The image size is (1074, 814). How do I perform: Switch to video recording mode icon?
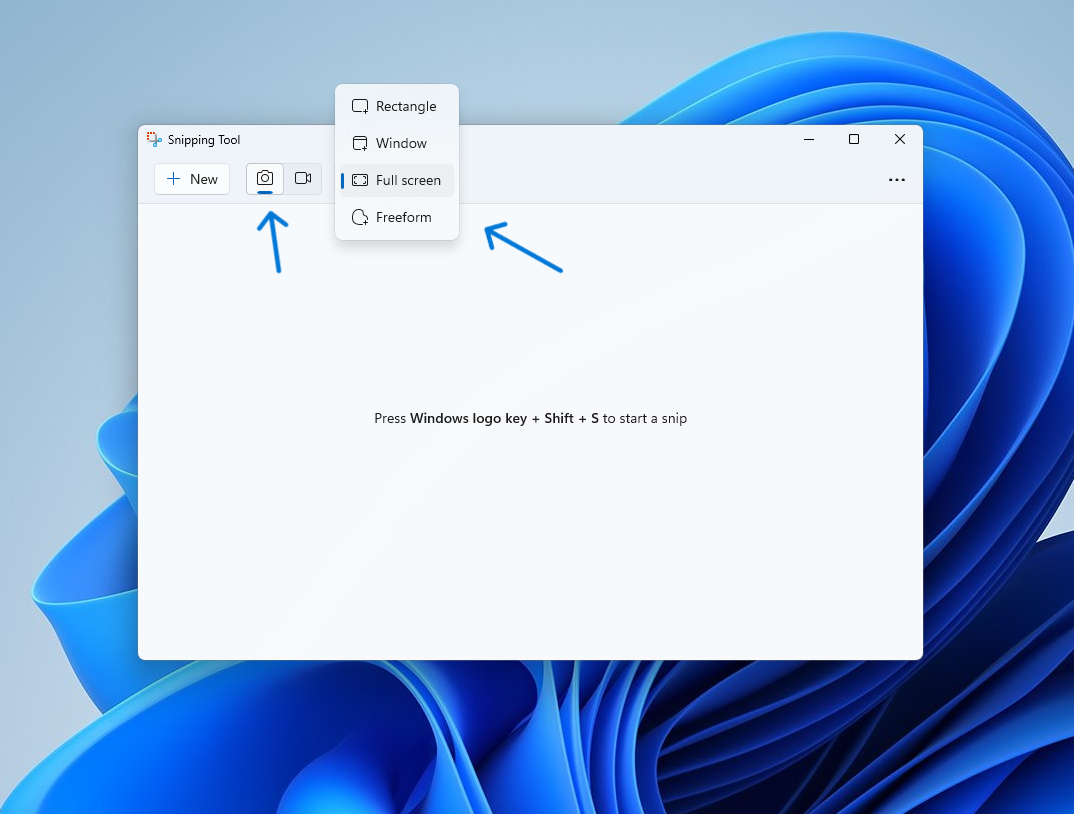[303, 178]
